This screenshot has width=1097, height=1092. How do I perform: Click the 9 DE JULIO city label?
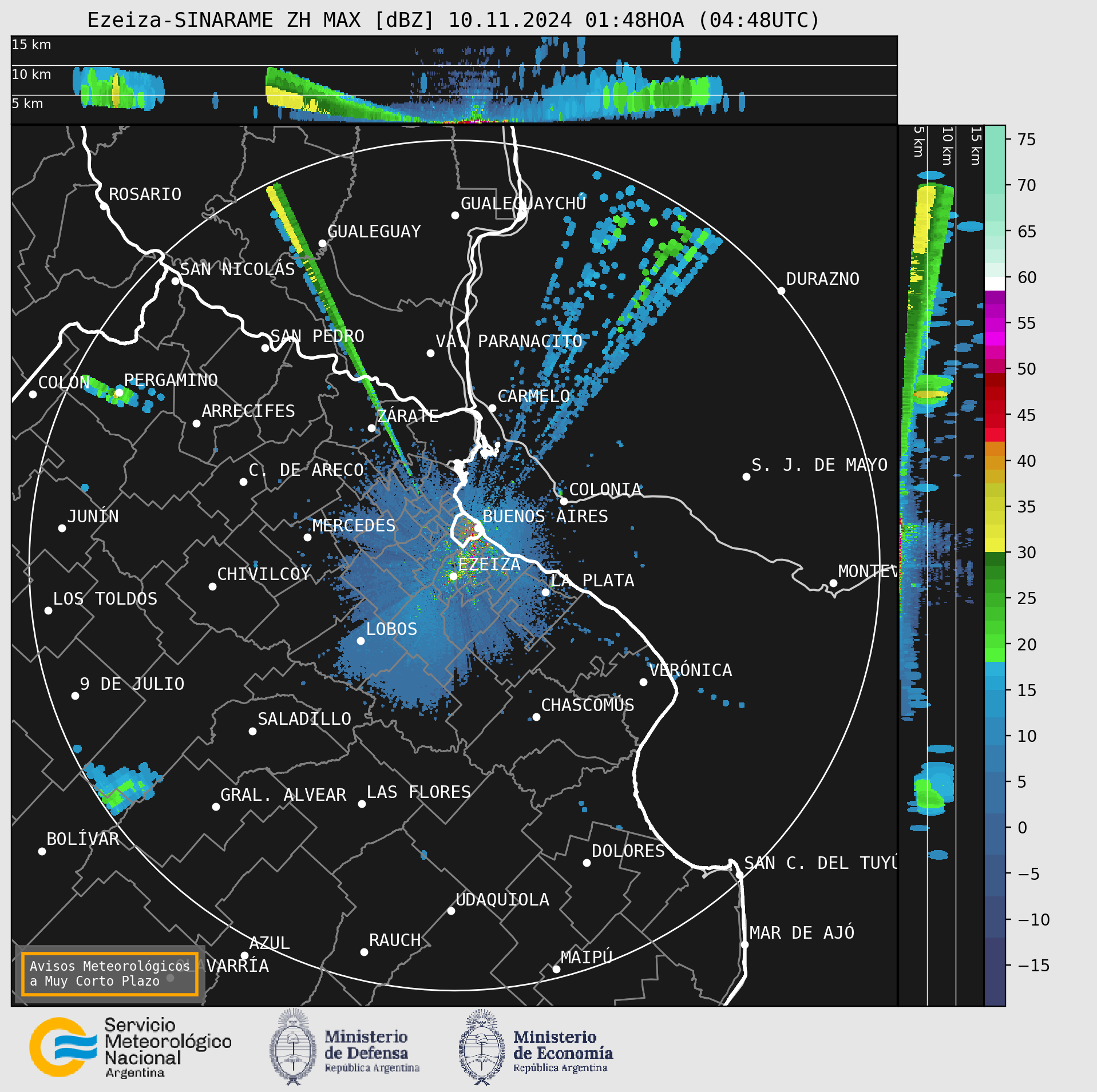(x=132, y=684)
